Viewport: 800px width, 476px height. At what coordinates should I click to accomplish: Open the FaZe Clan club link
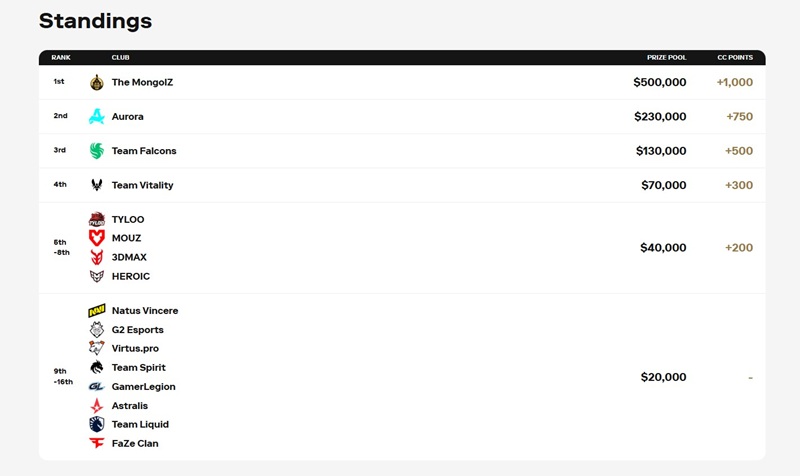coord(135,443)
